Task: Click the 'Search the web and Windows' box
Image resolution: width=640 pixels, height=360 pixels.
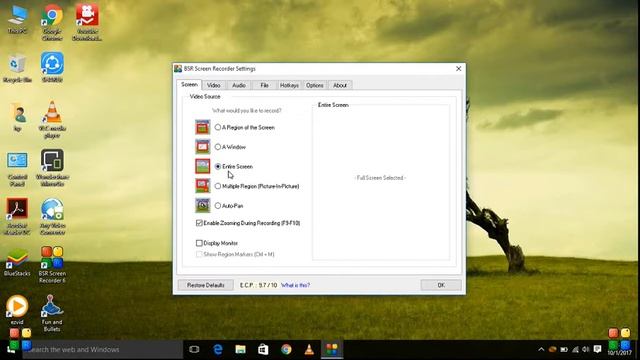Action: (x=102, y=350)
